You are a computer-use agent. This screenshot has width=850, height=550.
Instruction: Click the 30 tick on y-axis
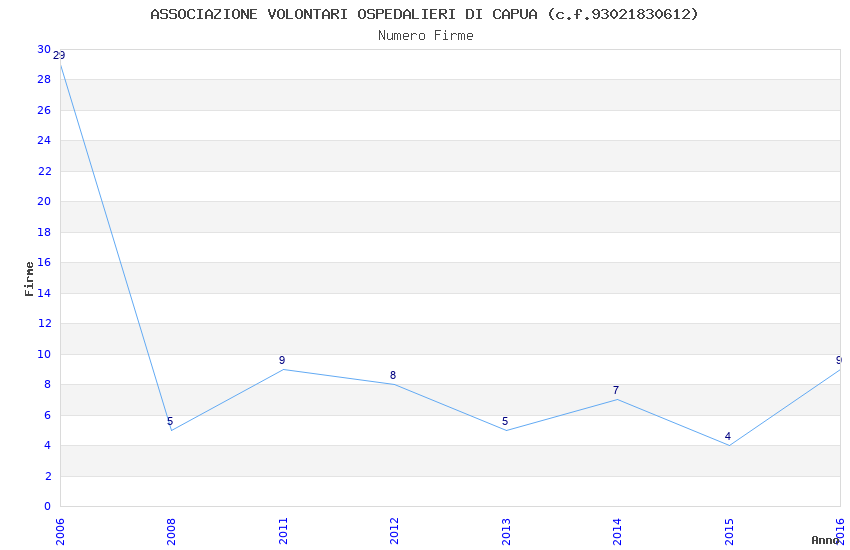click(x=44, y=49)
